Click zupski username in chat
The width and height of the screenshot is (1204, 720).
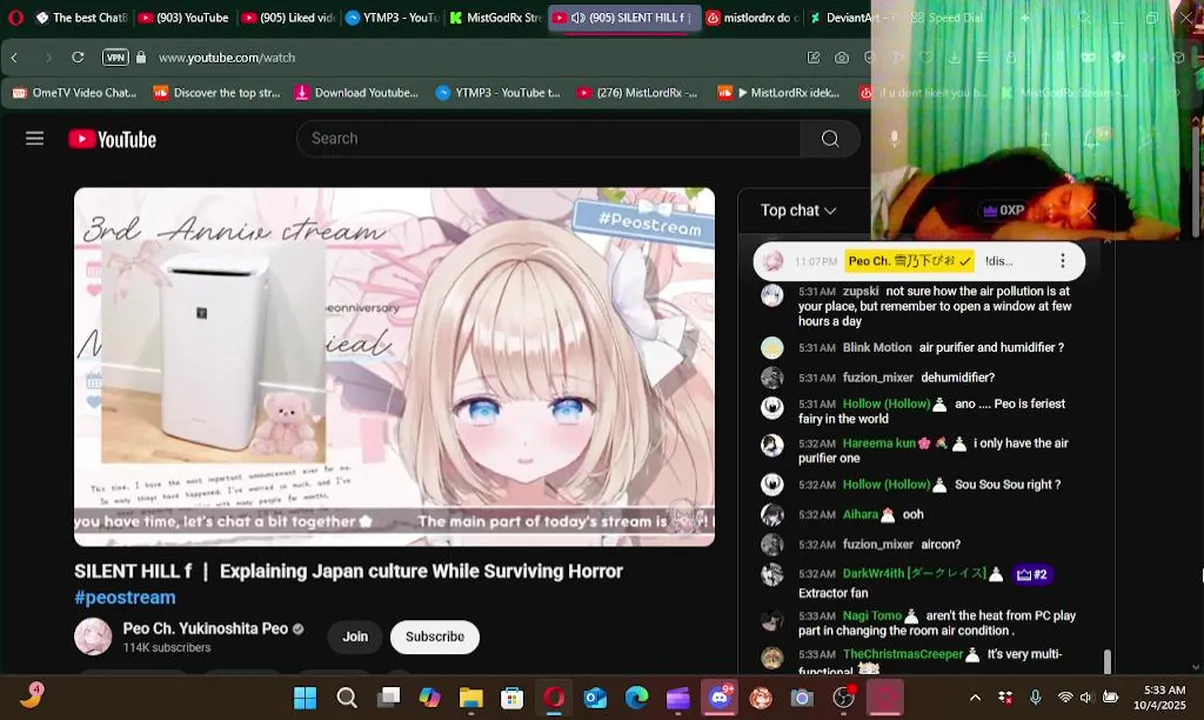click(x=861, y=292)
